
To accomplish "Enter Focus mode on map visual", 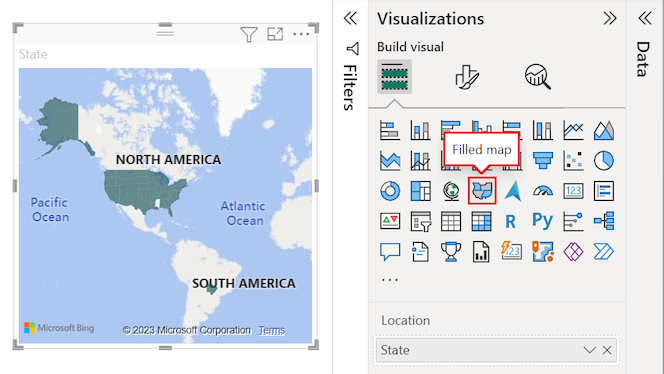I will coord(275,34).
